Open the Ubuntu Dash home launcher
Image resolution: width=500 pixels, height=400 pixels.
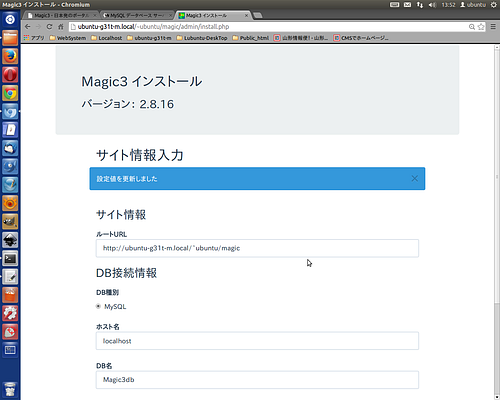pos(10,20)
